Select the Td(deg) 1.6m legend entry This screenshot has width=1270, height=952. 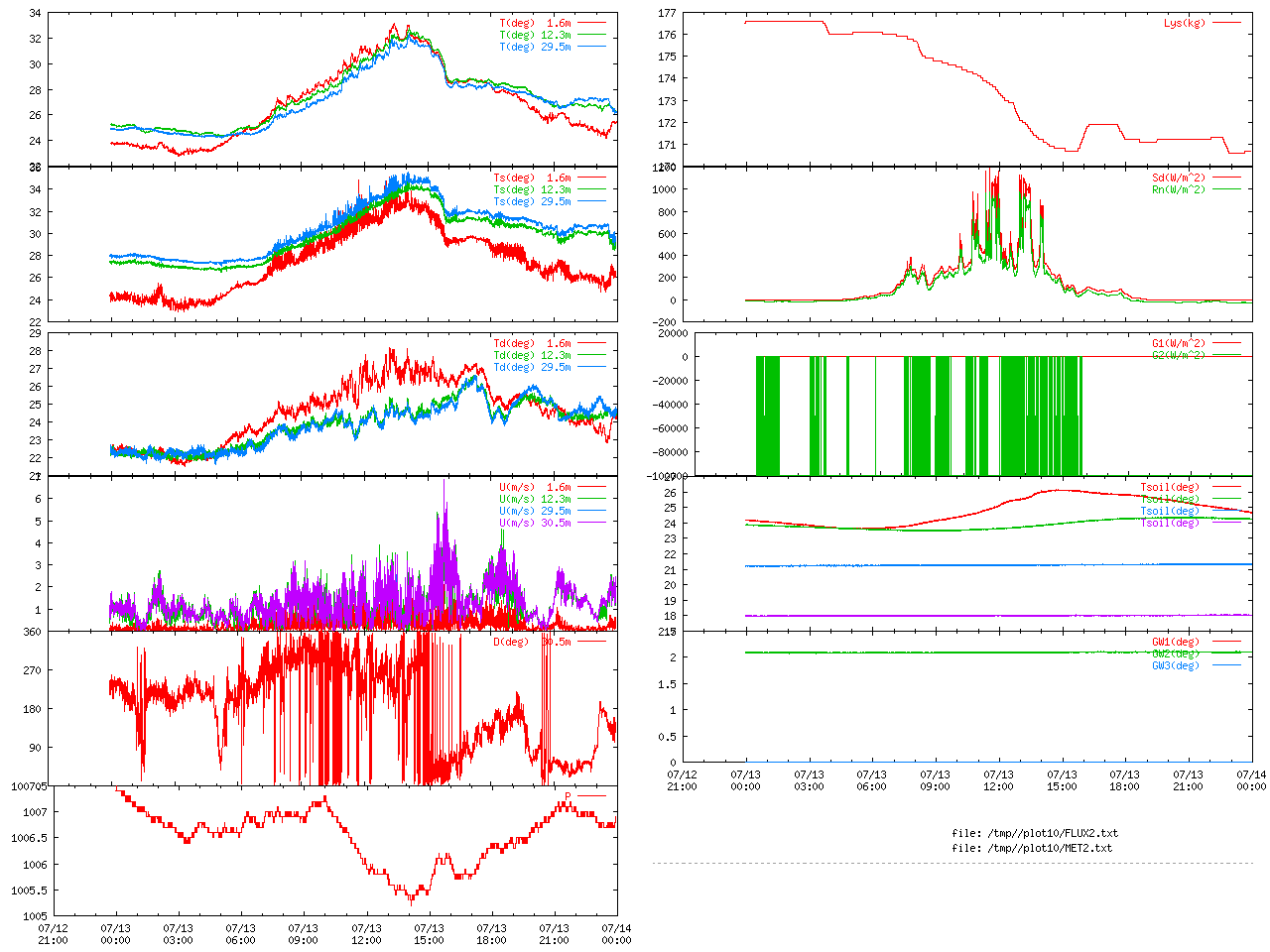[x=532, y=343]
